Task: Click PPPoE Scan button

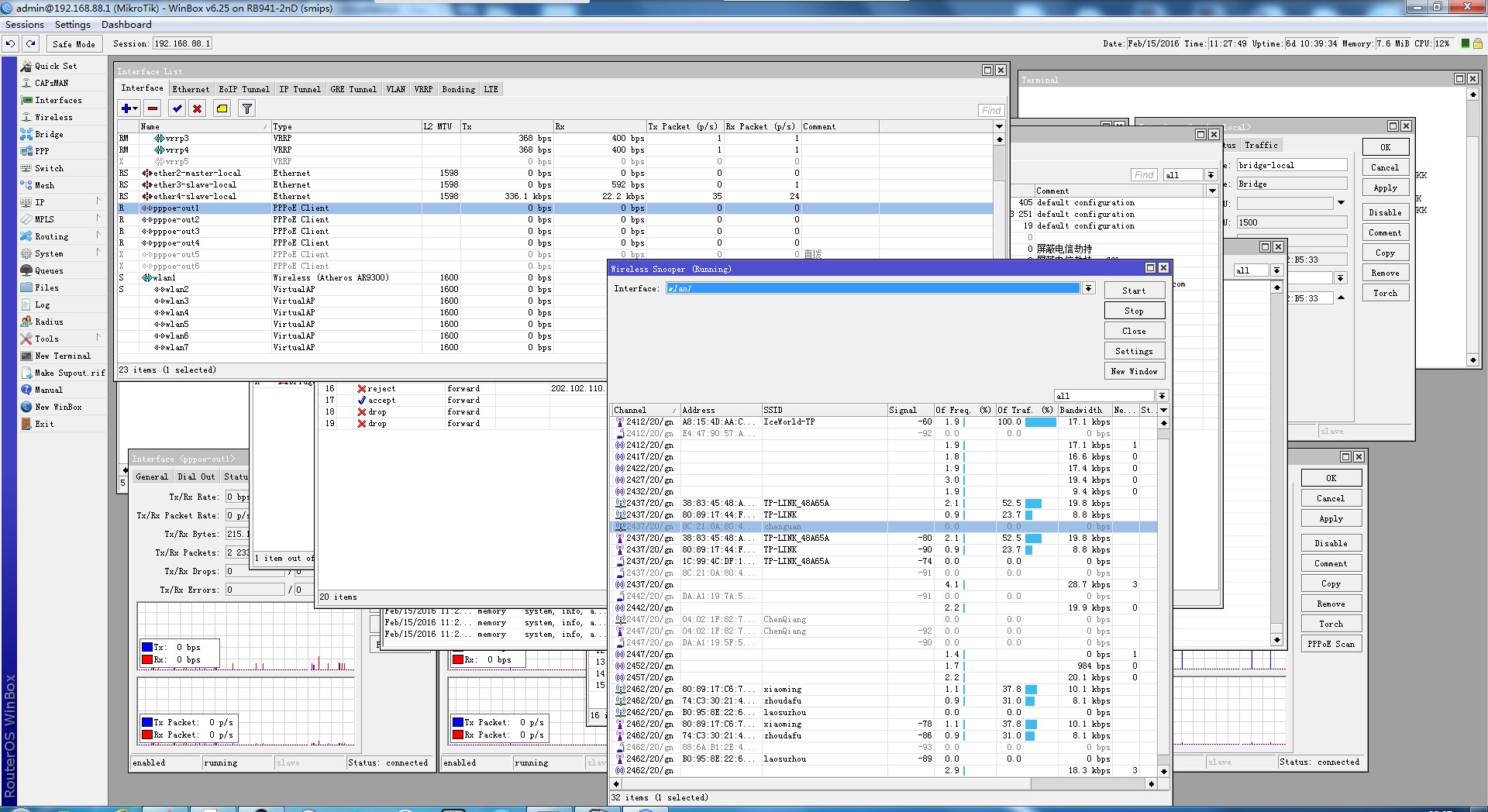Action: tap(1331, 644)
